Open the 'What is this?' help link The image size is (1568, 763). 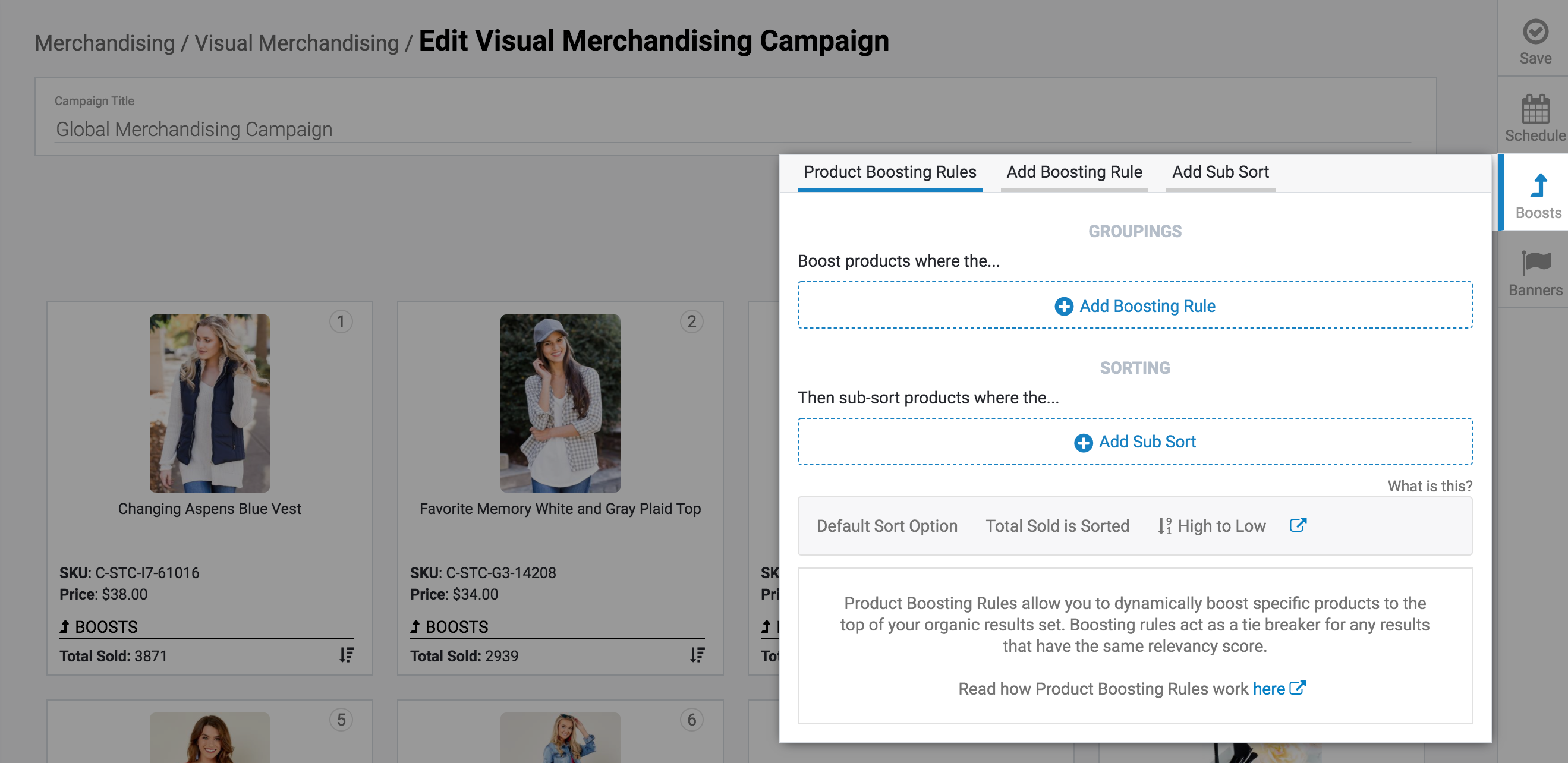click(x=1430, y=486)
